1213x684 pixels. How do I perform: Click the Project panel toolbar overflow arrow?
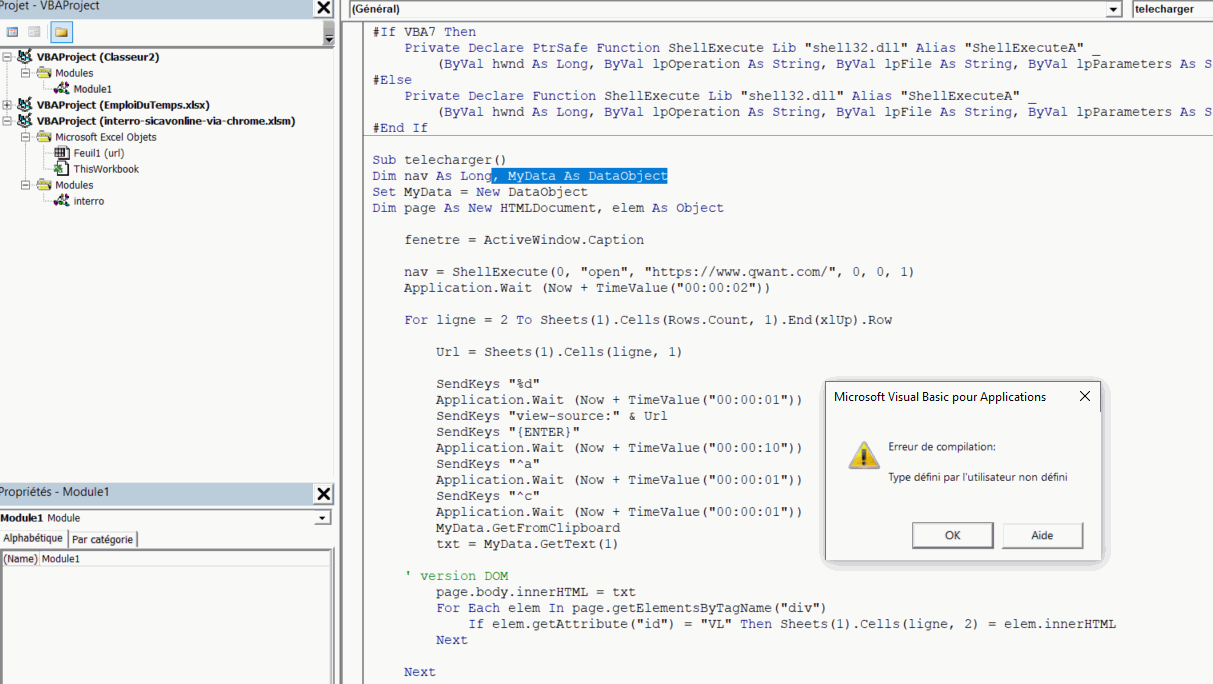point(329,34)
